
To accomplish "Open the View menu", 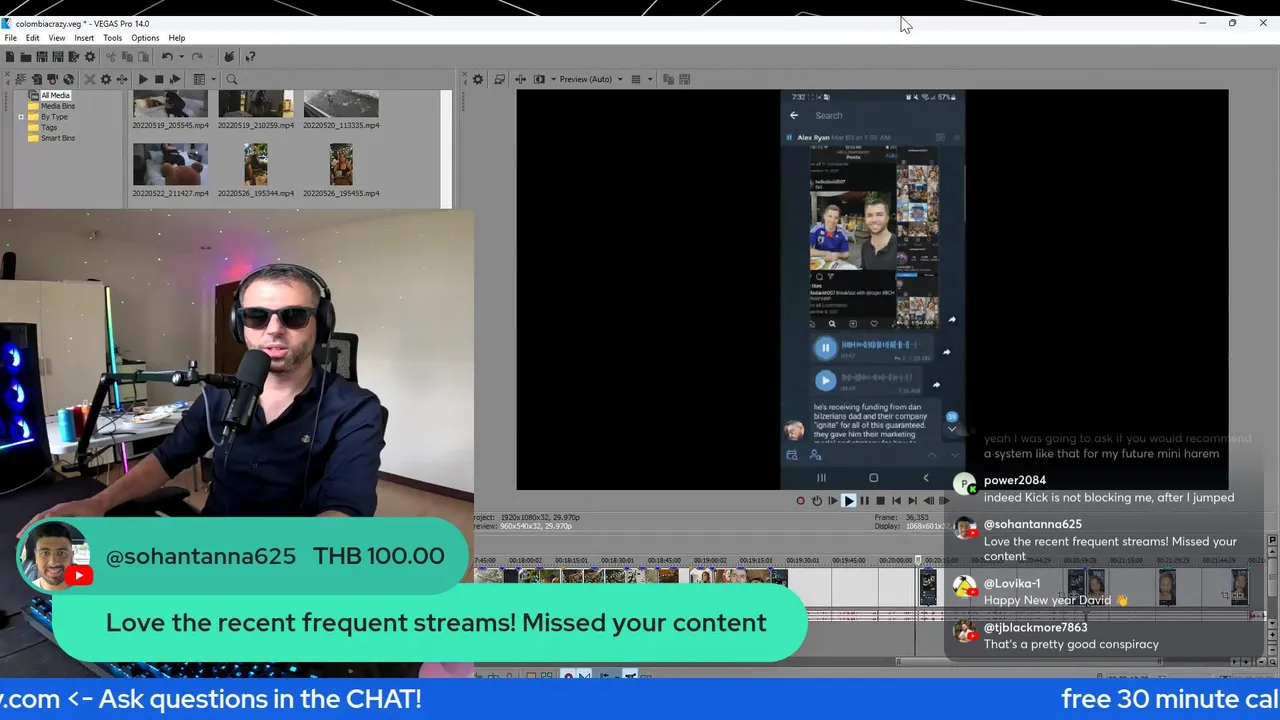I will (x=57, y=38).
